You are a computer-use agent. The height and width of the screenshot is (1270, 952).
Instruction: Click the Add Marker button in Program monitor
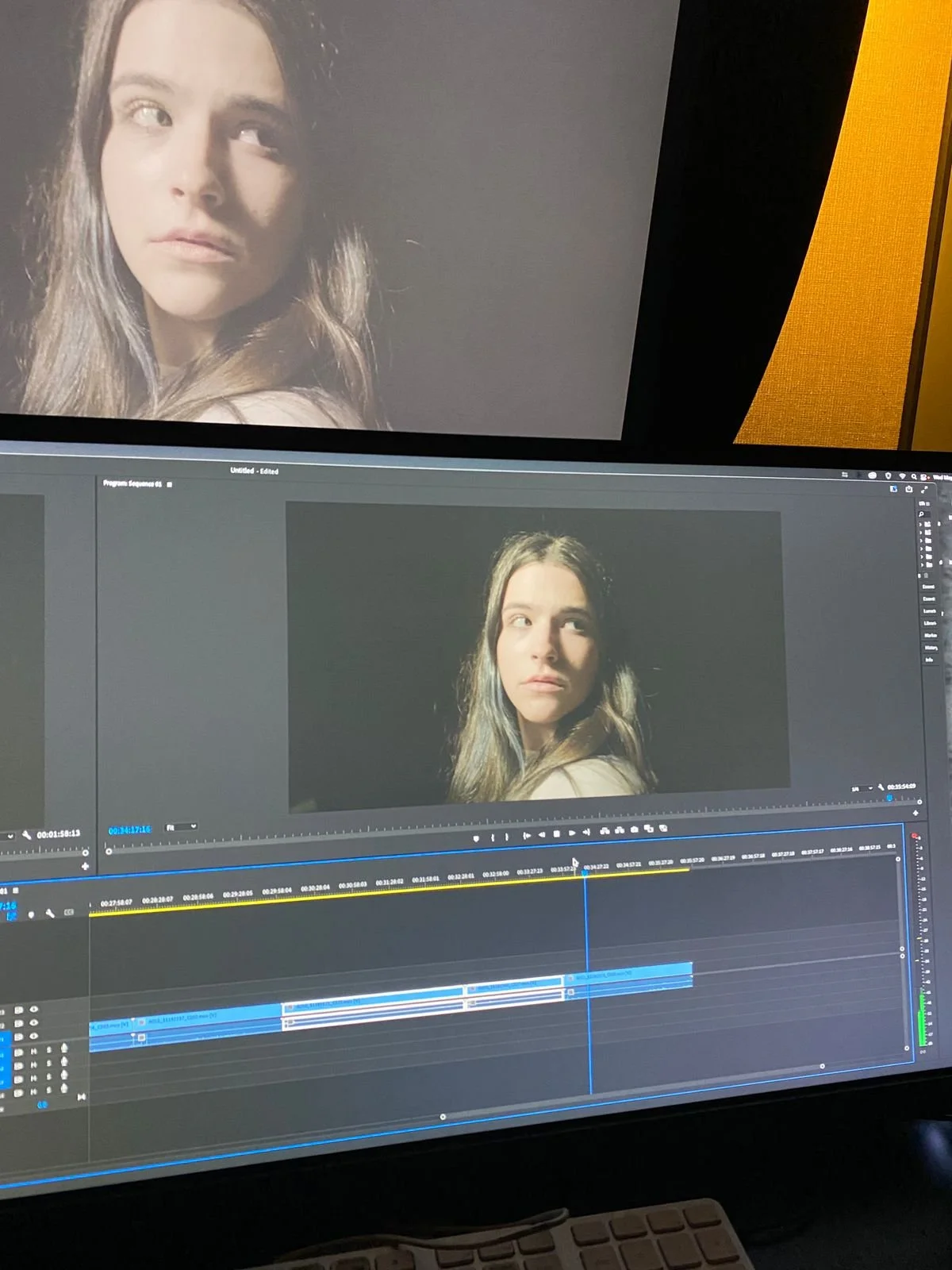[x=476, y=838]
